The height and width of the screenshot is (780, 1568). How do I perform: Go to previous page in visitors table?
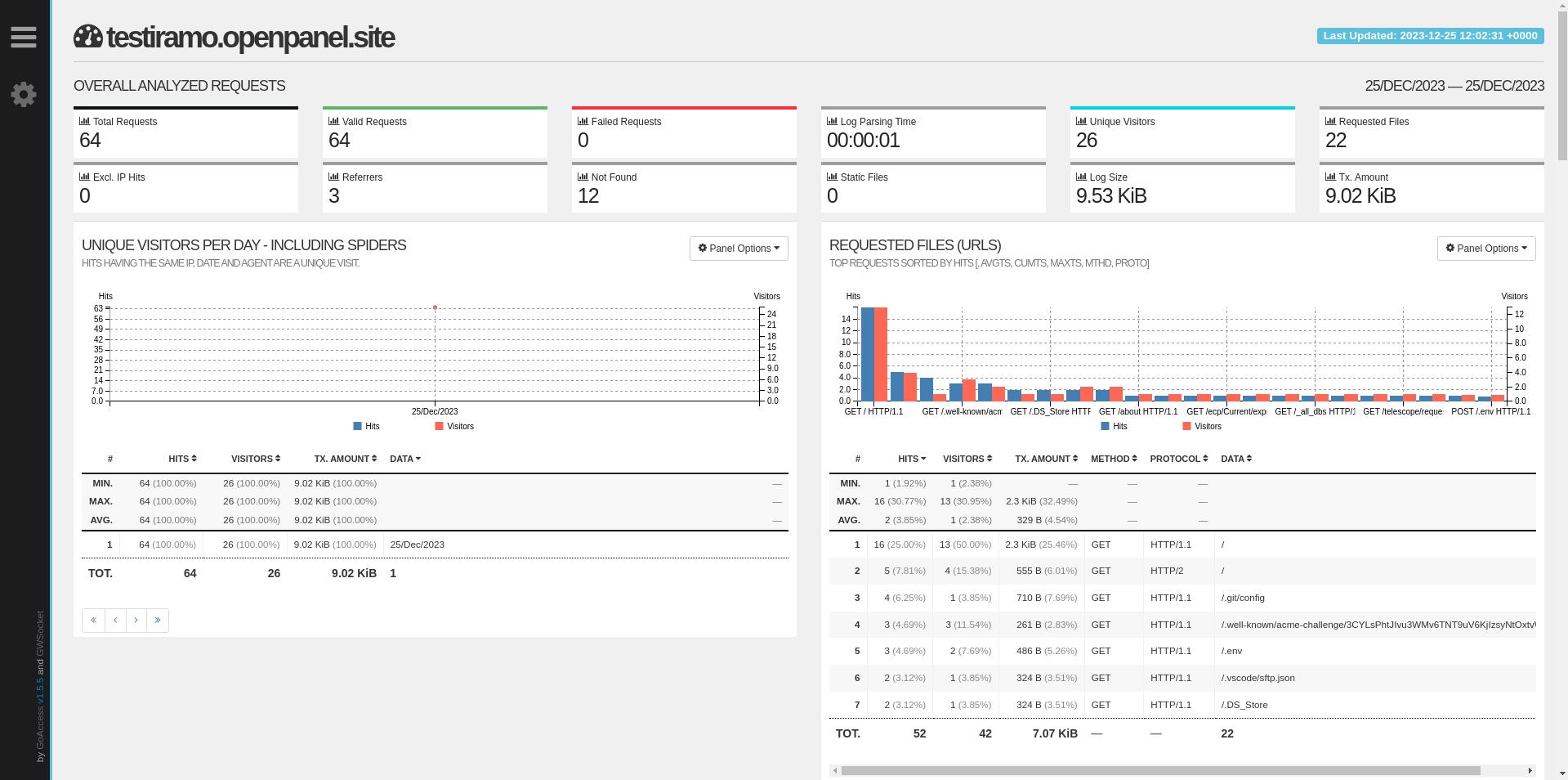(x=115, y=621)
